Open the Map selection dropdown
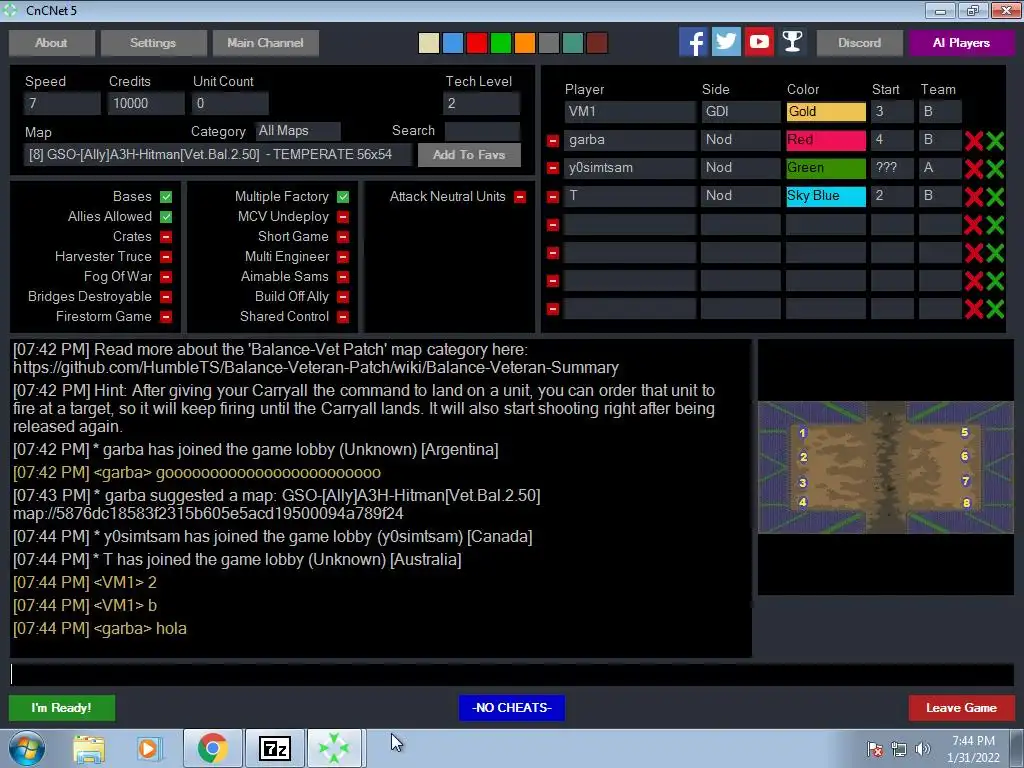Viewport: 1024px width, 768px height. 218,155
